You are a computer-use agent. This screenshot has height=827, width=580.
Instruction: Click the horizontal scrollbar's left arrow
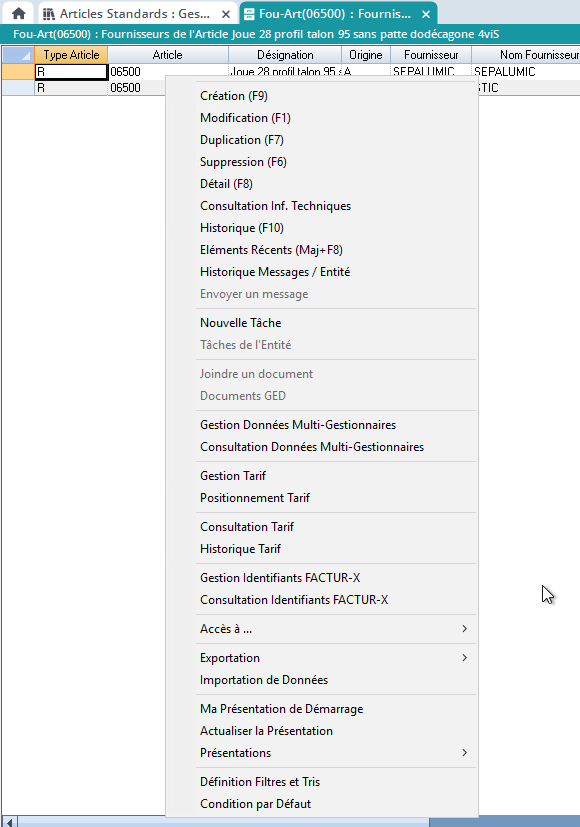coord(9,822)
